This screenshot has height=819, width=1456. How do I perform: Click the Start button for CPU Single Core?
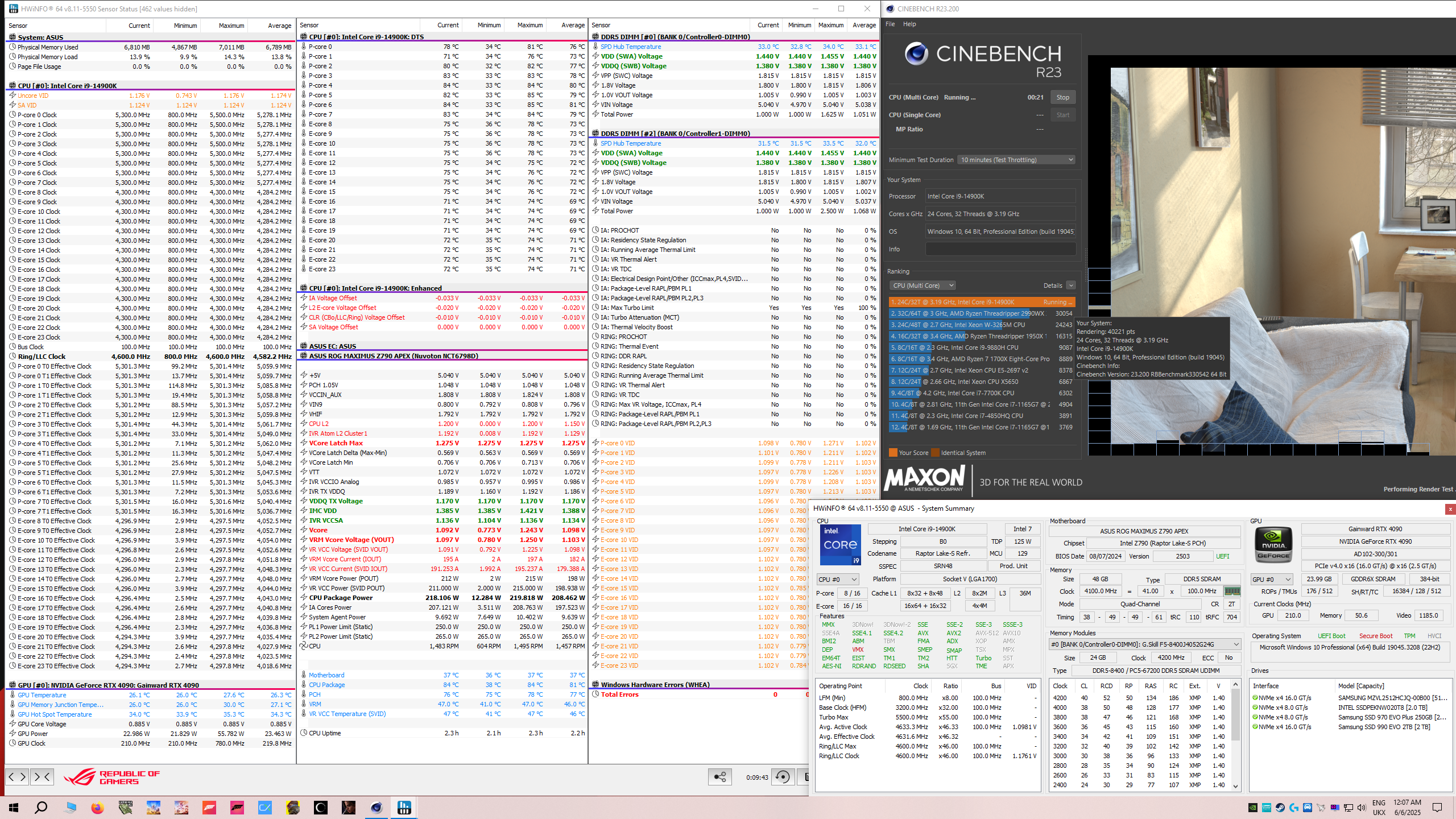pyautogui.click(x=1062, y=115)
